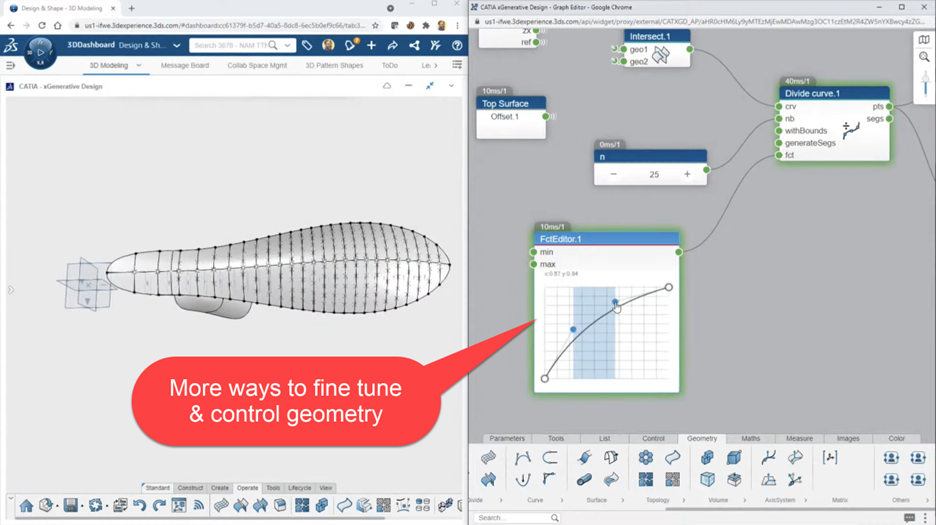Image resolution: width=936 pixels, height=525 pixels.
Task: Click the notifications icon with badge
Action: pos(350,45)
